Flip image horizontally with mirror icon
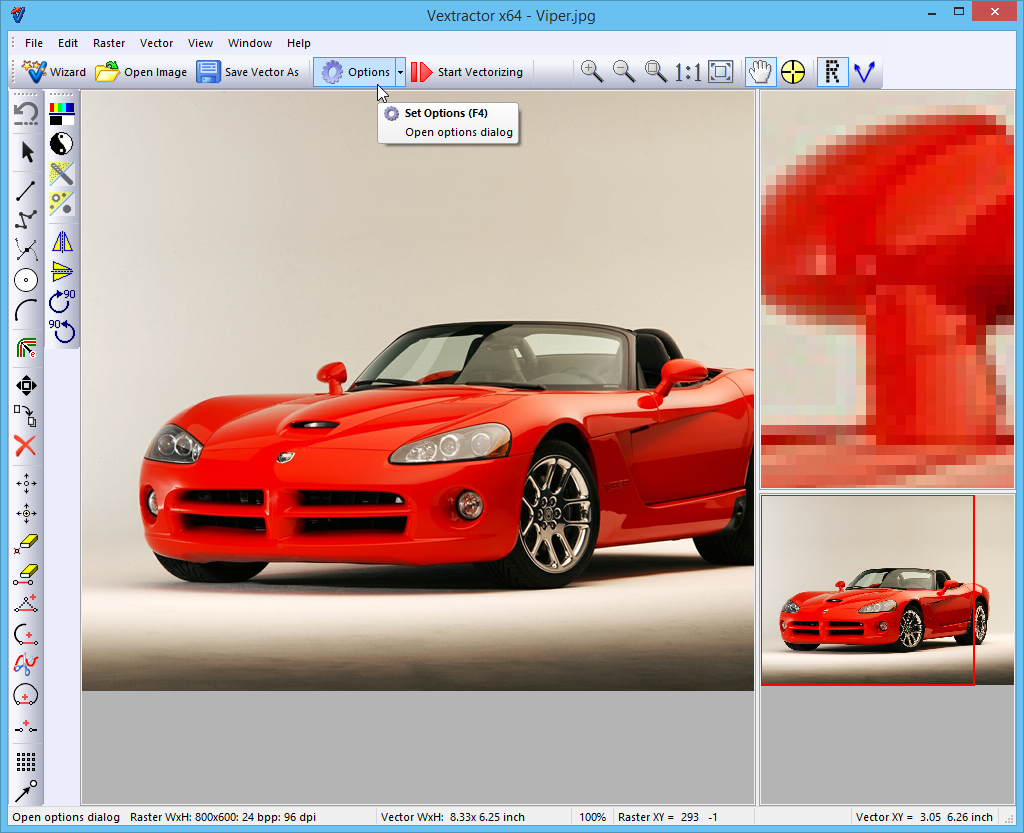This screenshot has width=1024, height=833. (x=62, y=241)
